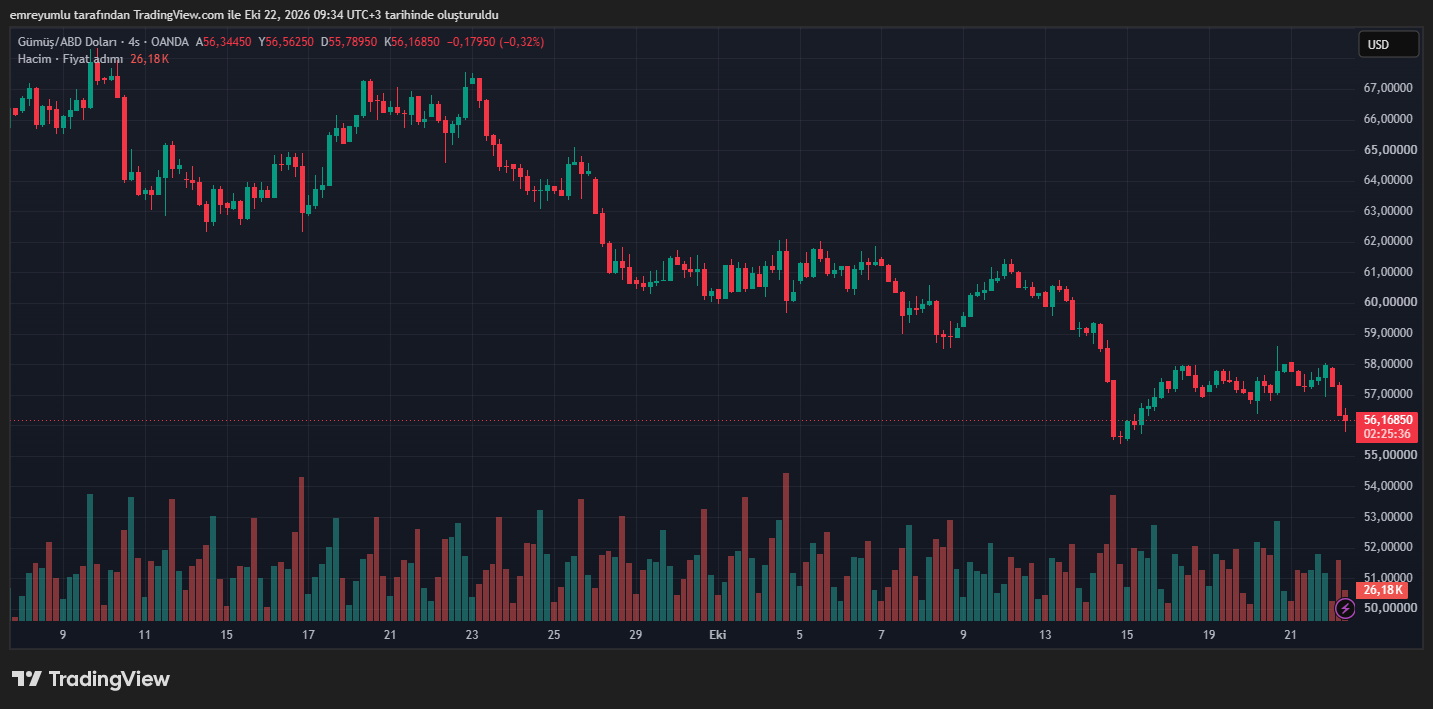Click the 26,18K value beside Hacim legend
1433x709 pixels.
click(x=150, y=59)
